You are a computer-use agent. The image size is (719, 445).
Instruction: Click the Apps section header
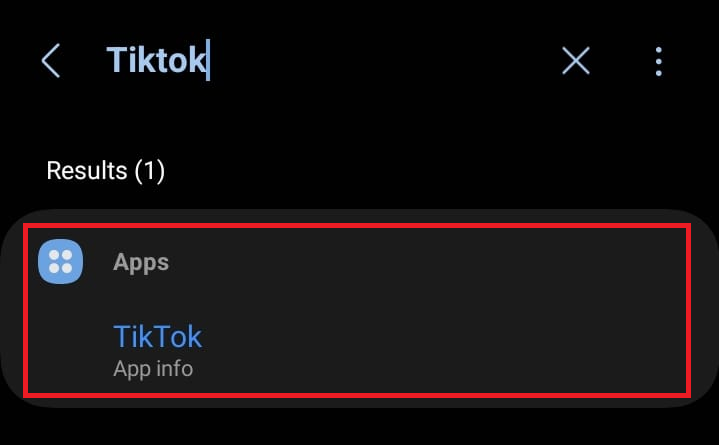pos(141,262)
